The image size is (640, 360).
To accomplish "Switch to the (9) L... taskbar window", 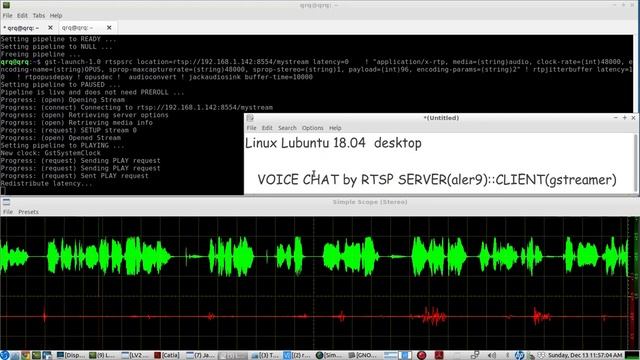I will pos(102,355).
